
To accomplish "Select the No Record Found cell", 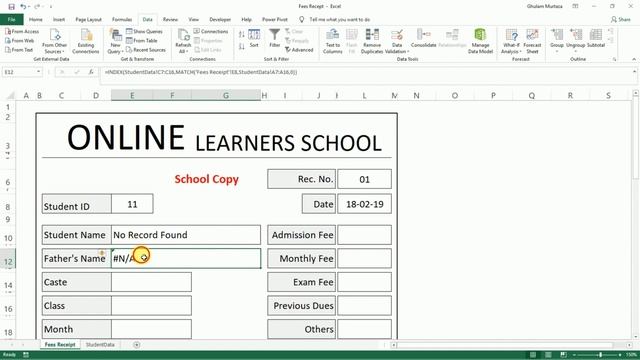I will (x=186, y=235).
